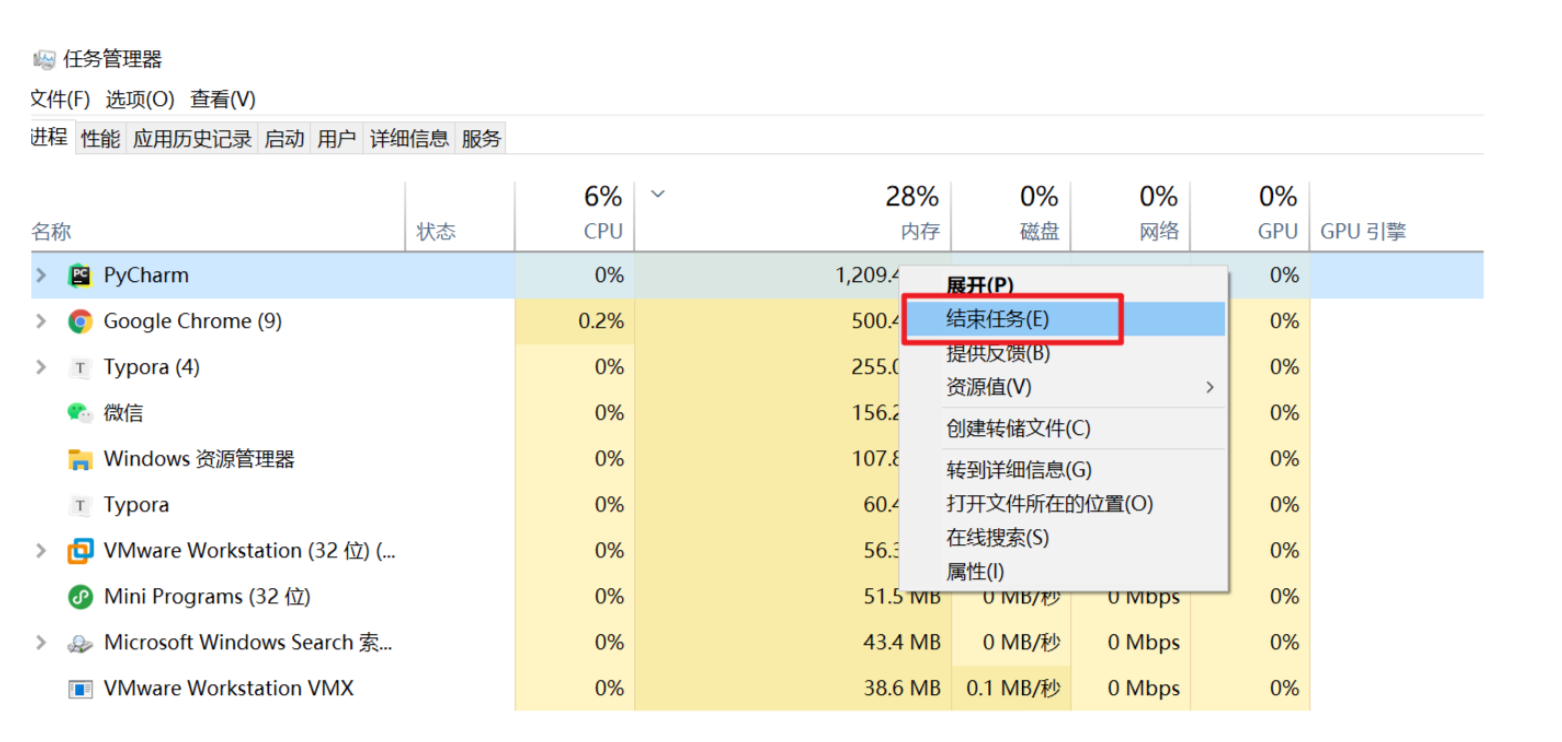Click the icon of the Typora row without a count
This screenshot has width=1562, height=742.
[80, 505]
